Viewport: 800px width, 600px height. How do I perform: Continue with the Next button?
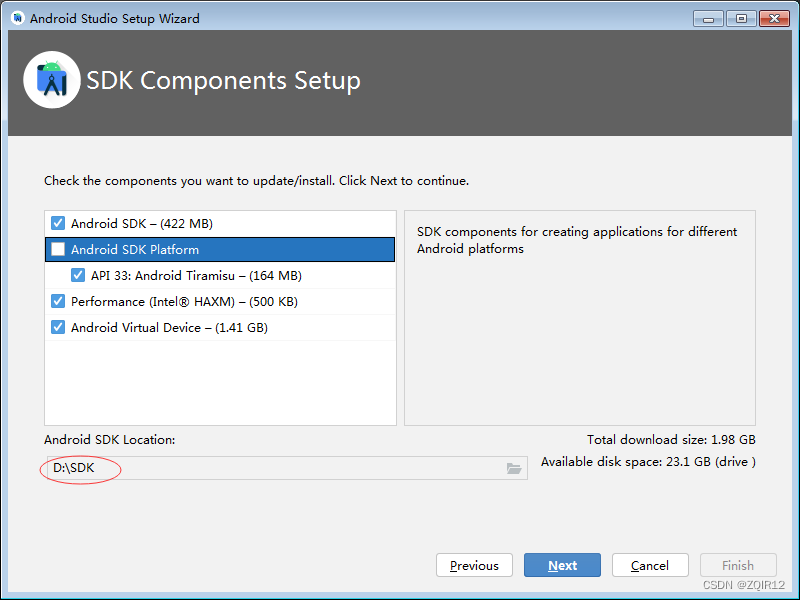(x=562, y=565)
